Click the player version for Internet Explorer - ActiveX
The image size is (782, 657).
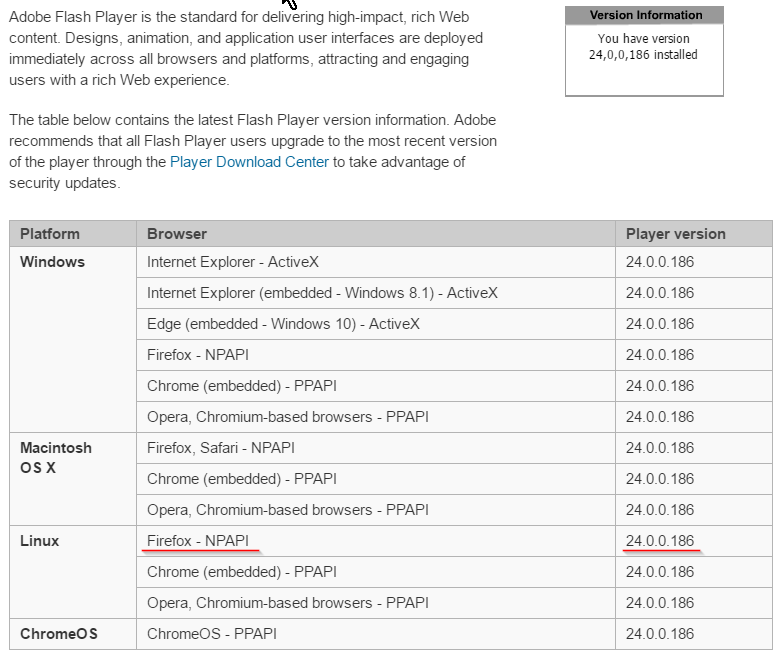pos(660,262)
